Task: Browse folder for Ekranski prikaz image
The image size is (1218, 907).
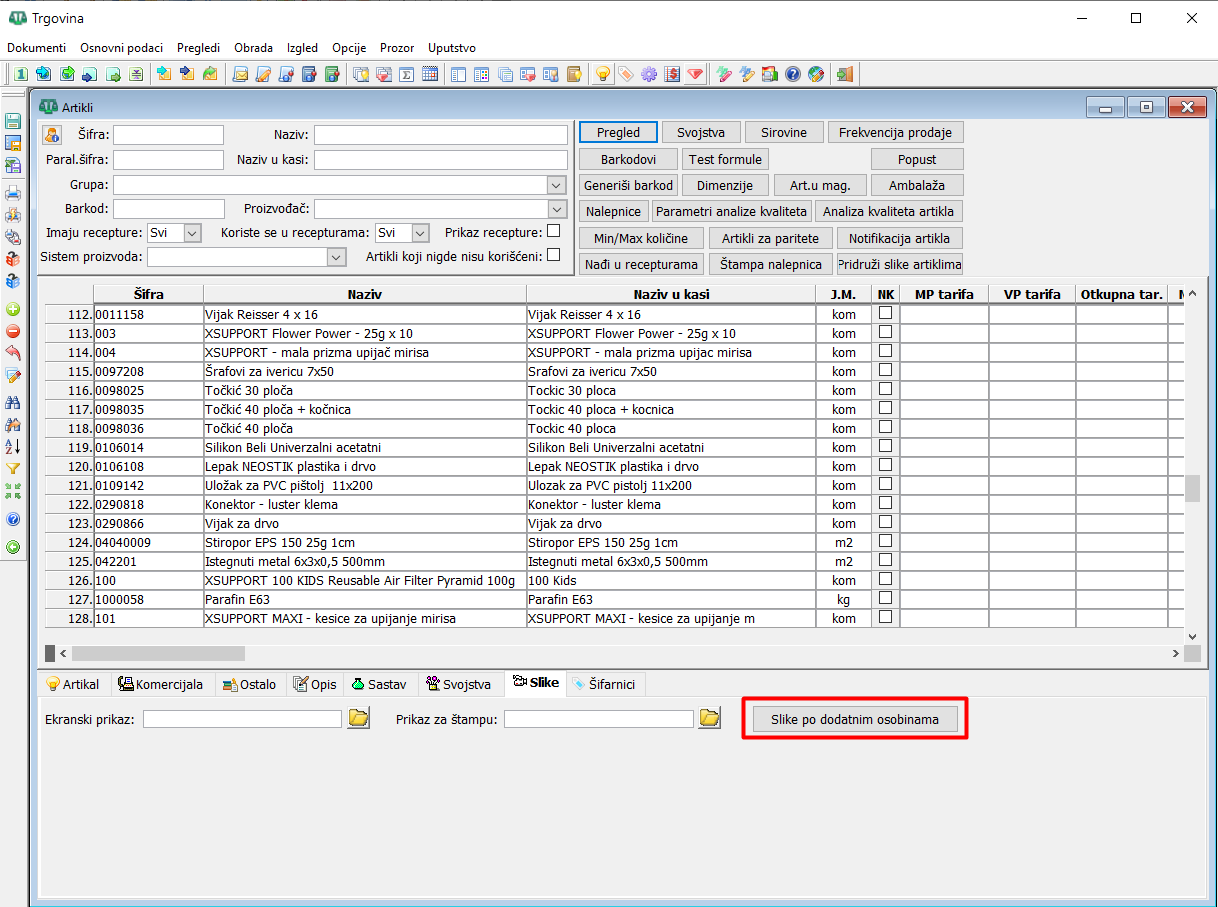Action: pos(359,718)
